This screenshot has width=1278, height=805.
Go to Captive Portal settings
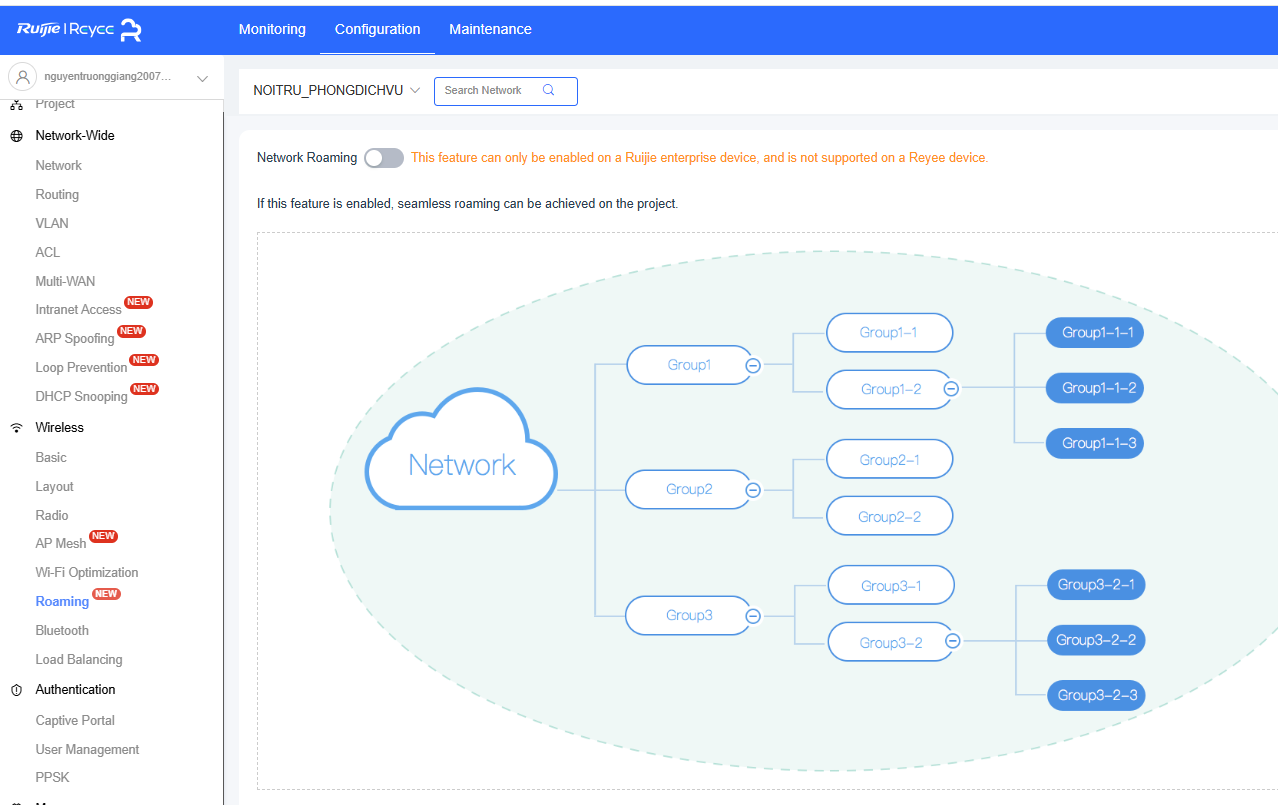pyautogui.click(x=75, y=720)
